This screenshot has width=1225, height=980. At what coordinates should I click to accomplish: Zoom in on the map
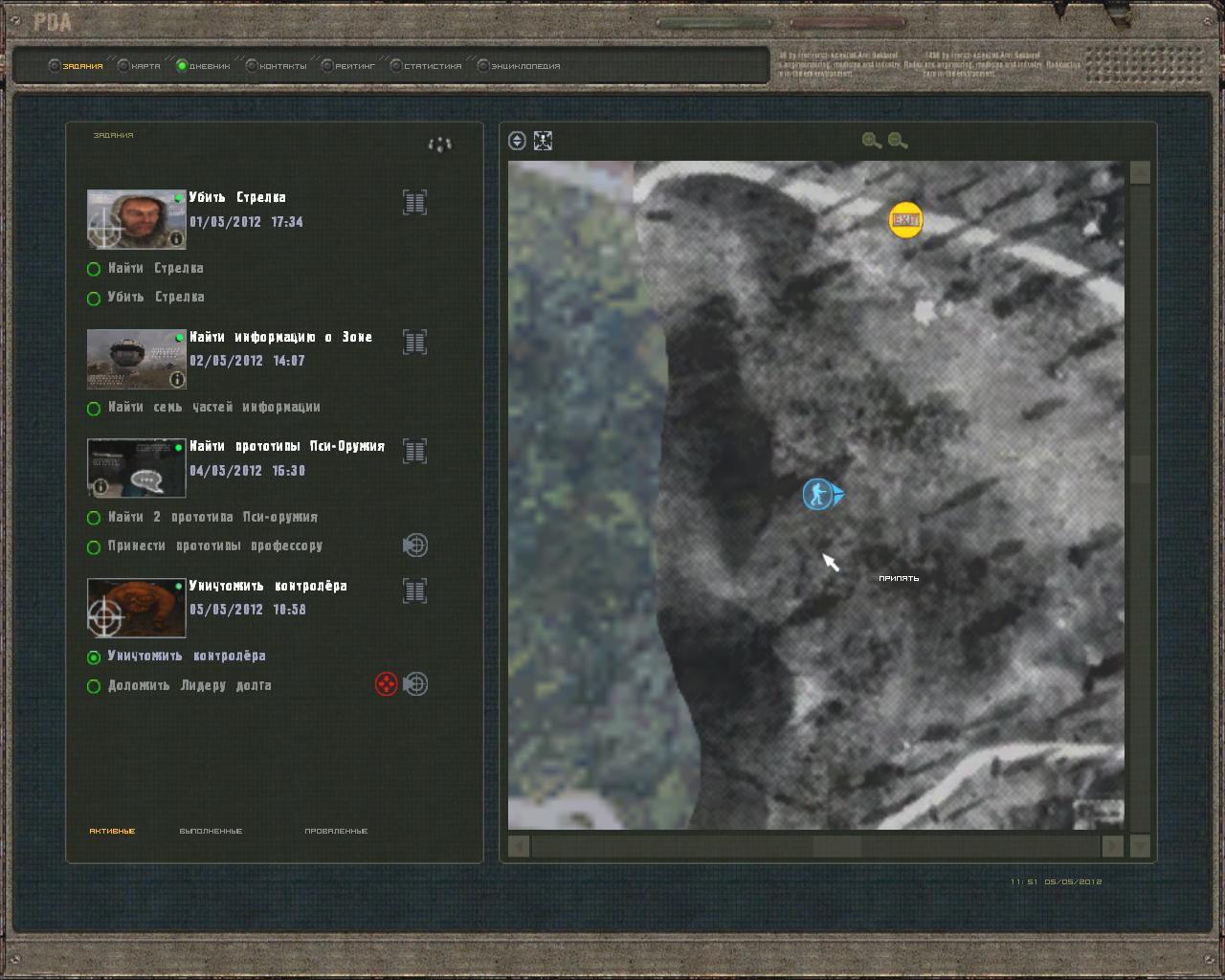[871, 141]
